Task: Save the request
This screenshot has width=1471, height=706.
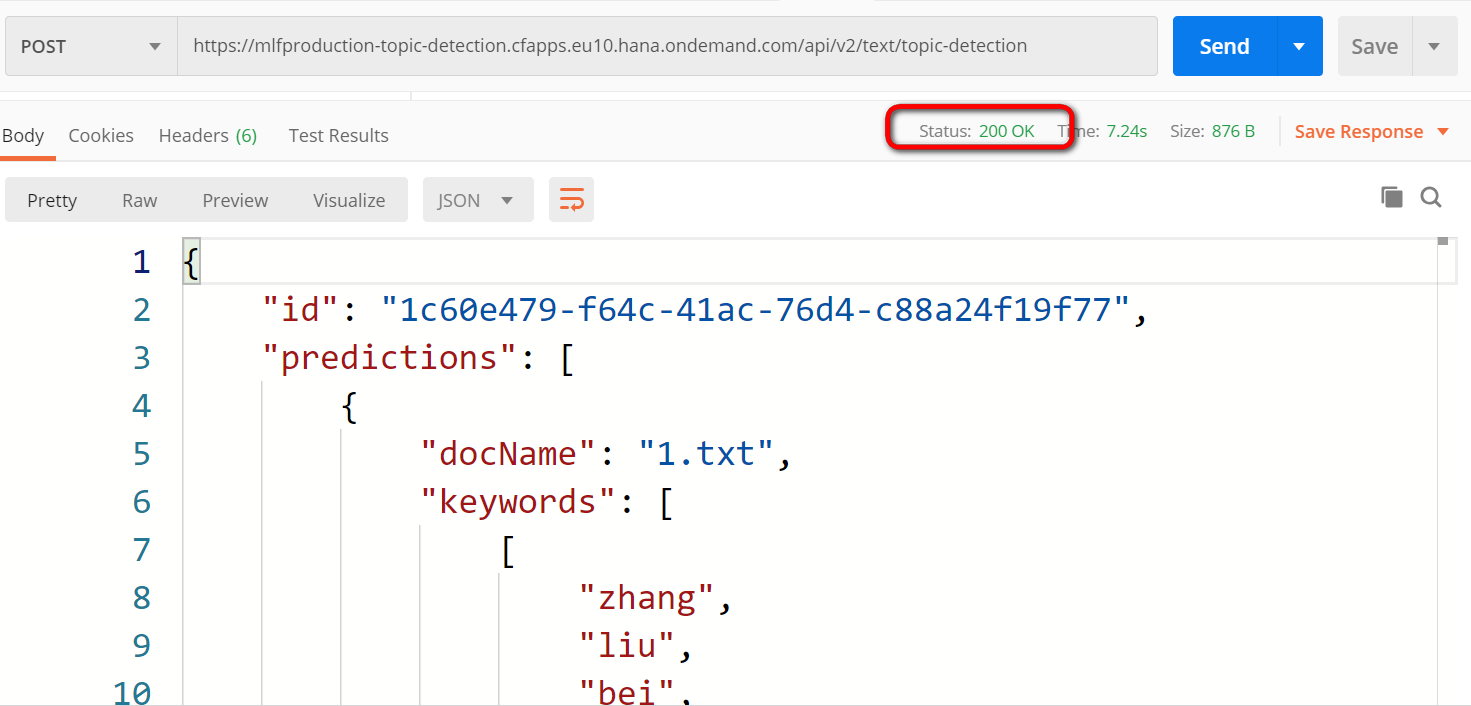Action: (1374, 46)
